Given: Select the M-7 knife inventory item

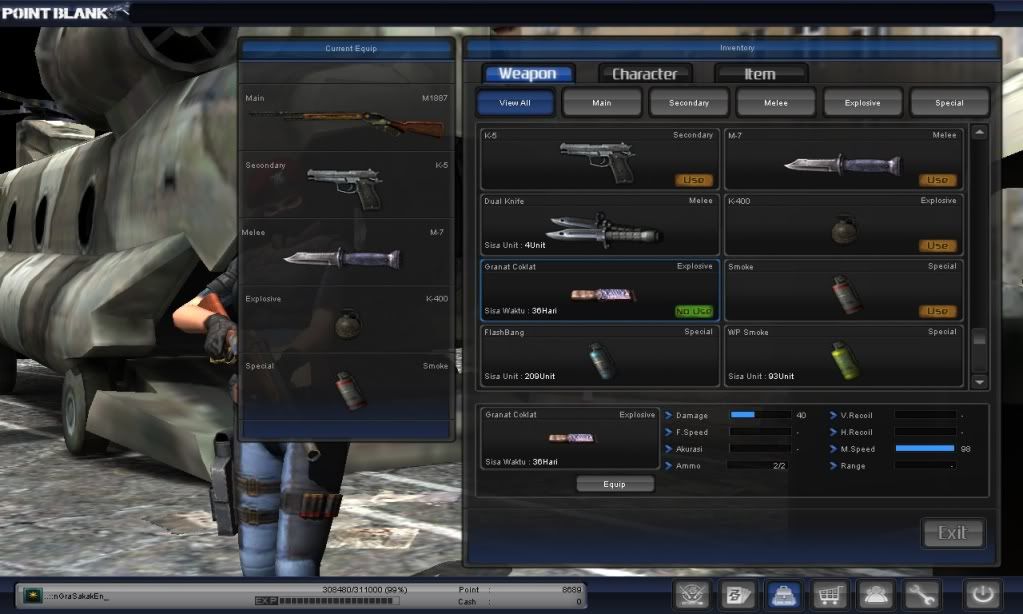Looking at the screenshot, I should click(x=844, y=159).
